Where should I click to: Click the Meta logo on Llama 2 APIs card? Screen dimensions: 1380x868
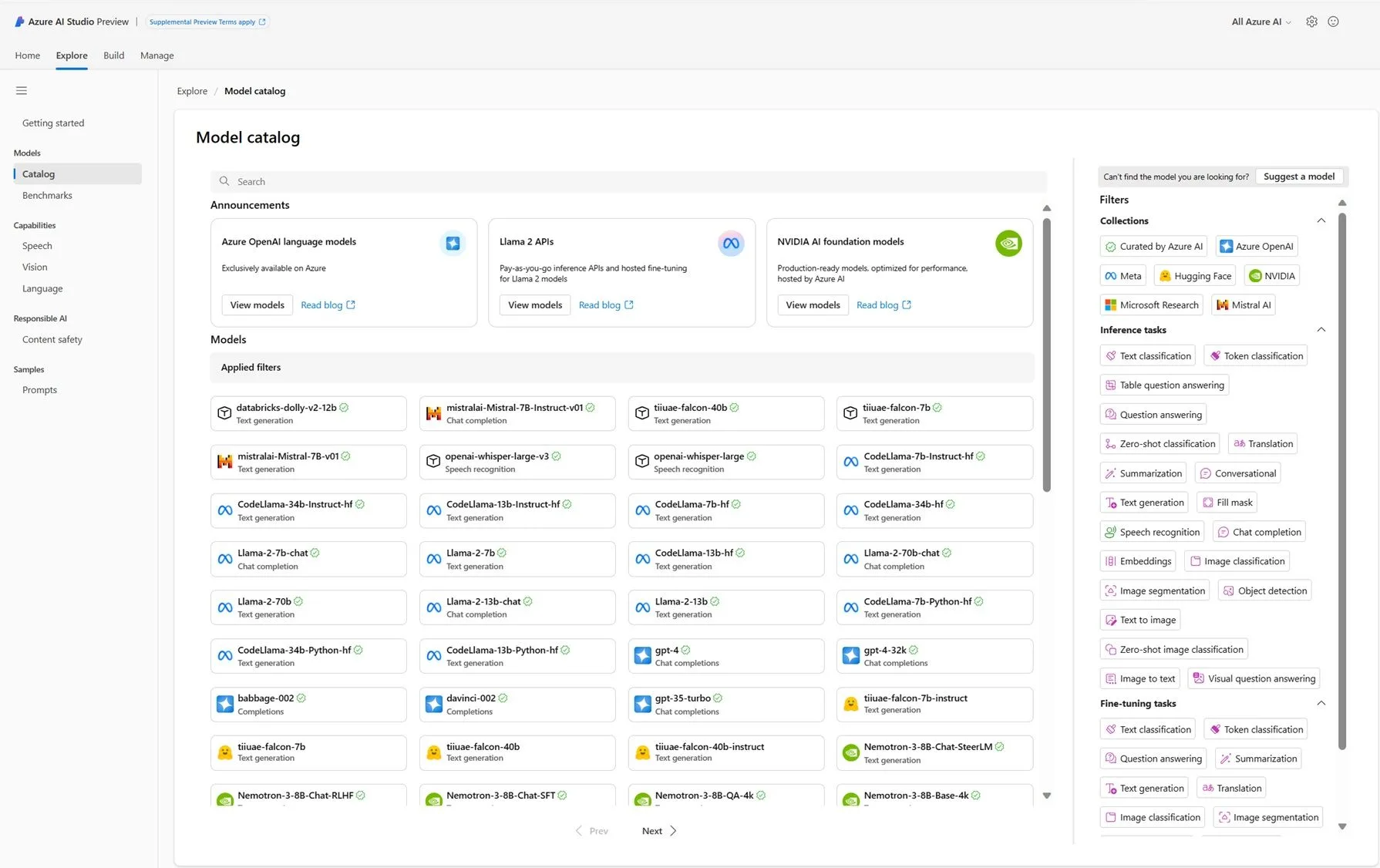pos(730,244)
